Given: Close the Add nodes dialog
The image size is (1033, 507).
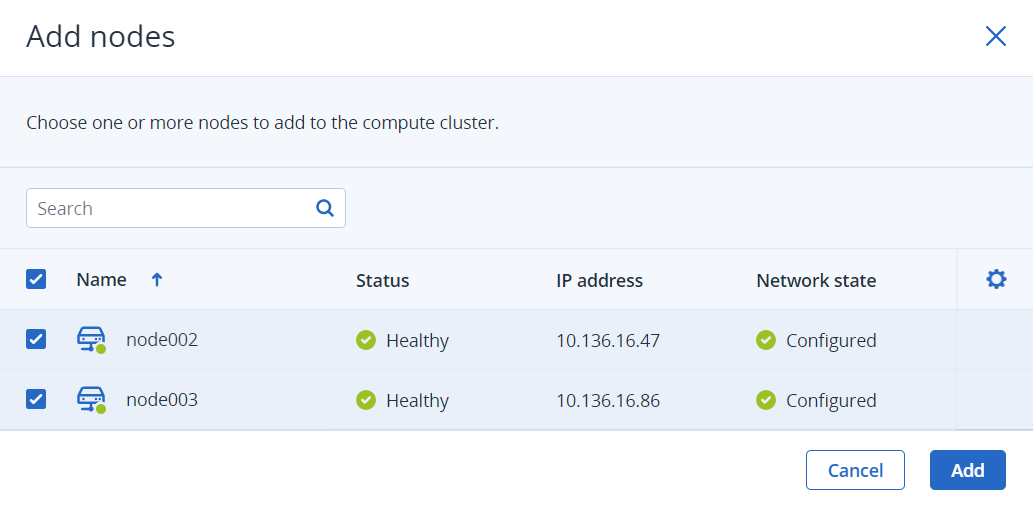Looking at the screenshot, I should (995, 36).
